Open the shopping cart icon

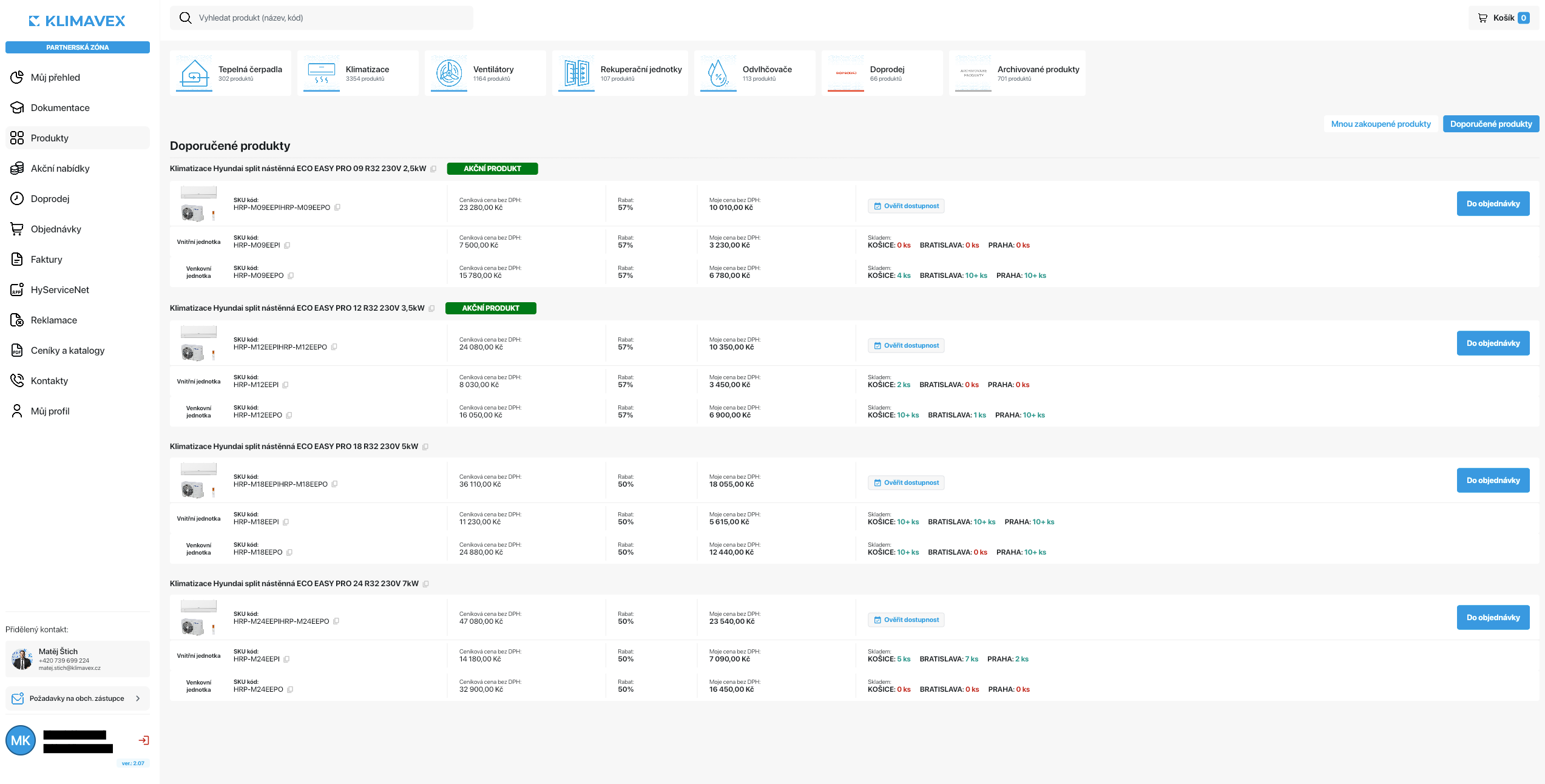(x=1482, y=18)
